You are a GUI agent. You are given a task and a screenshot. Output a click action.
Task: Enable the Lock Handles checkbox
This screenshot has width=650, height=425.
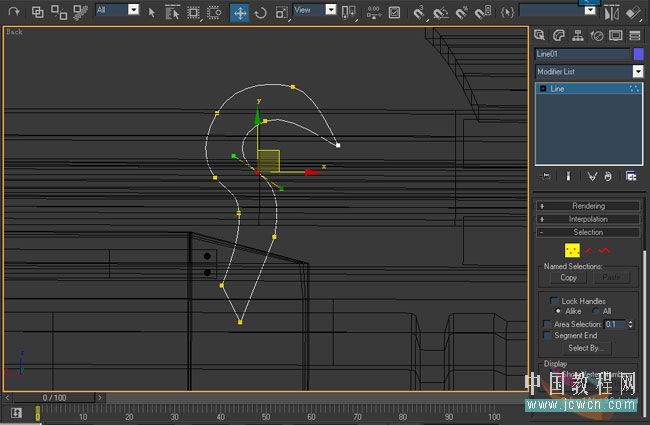[554, 301]
